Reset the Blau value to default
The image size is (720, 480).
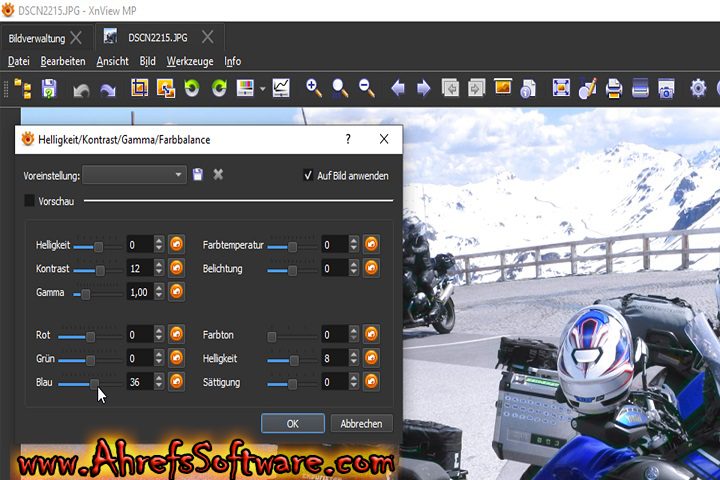pyautogui.click(x=176, y=382)
